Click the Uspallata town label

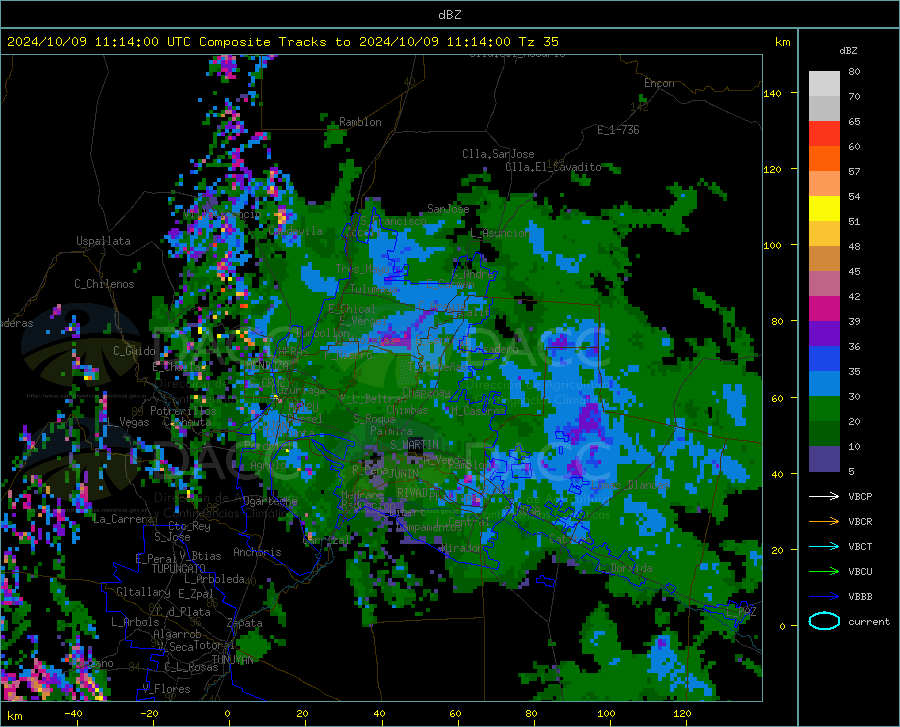pyautogui.click(x=103, y=241)
